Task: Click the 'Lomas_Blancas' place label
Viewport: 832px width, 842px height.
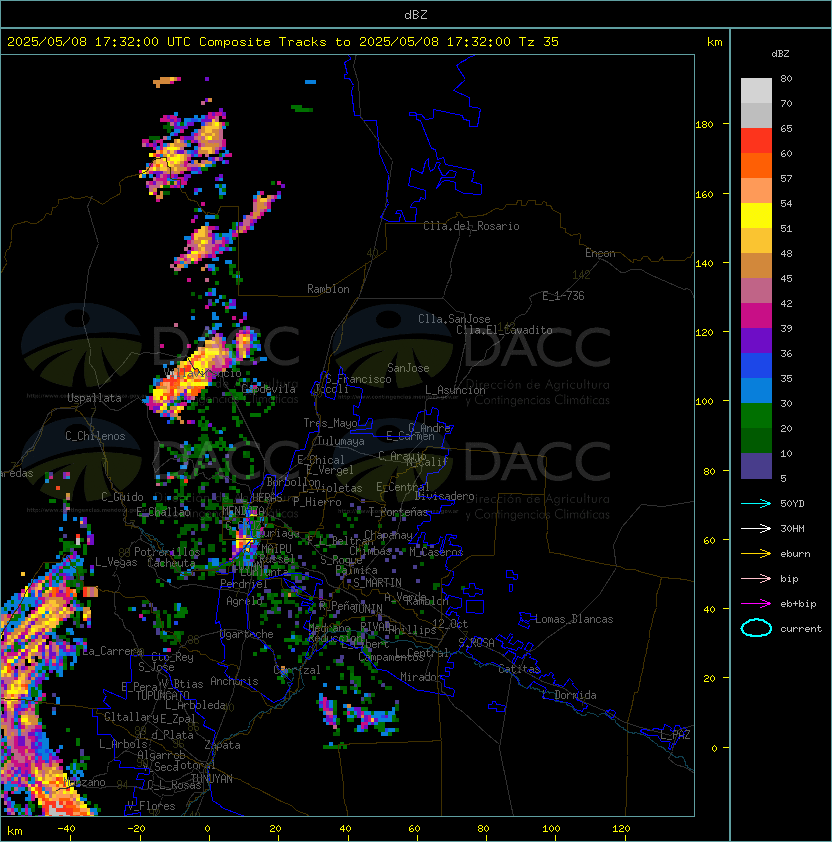Action: click(x=574, y=619)
